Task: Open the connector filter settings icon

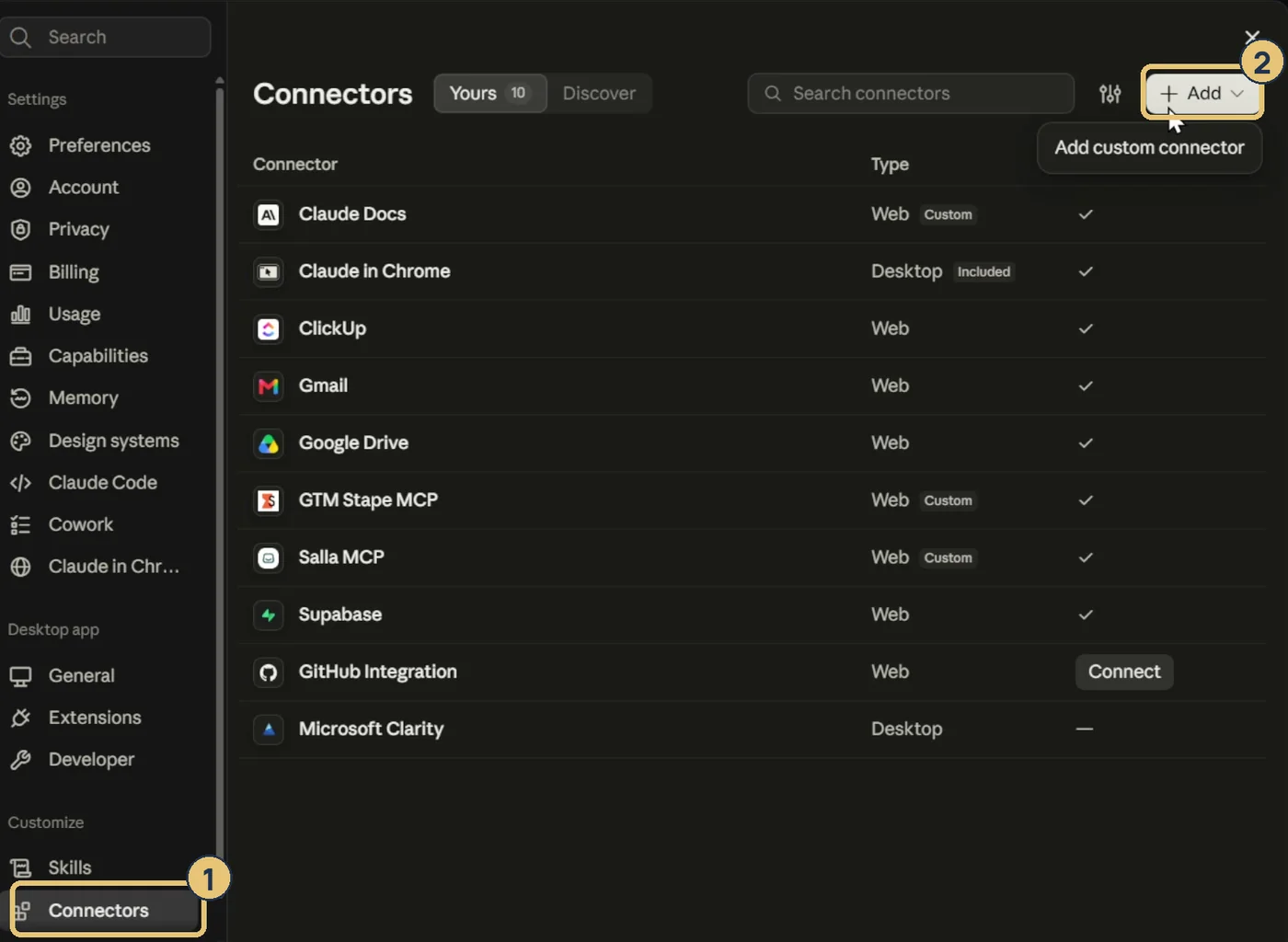Action: click(x=1110, y=94)
